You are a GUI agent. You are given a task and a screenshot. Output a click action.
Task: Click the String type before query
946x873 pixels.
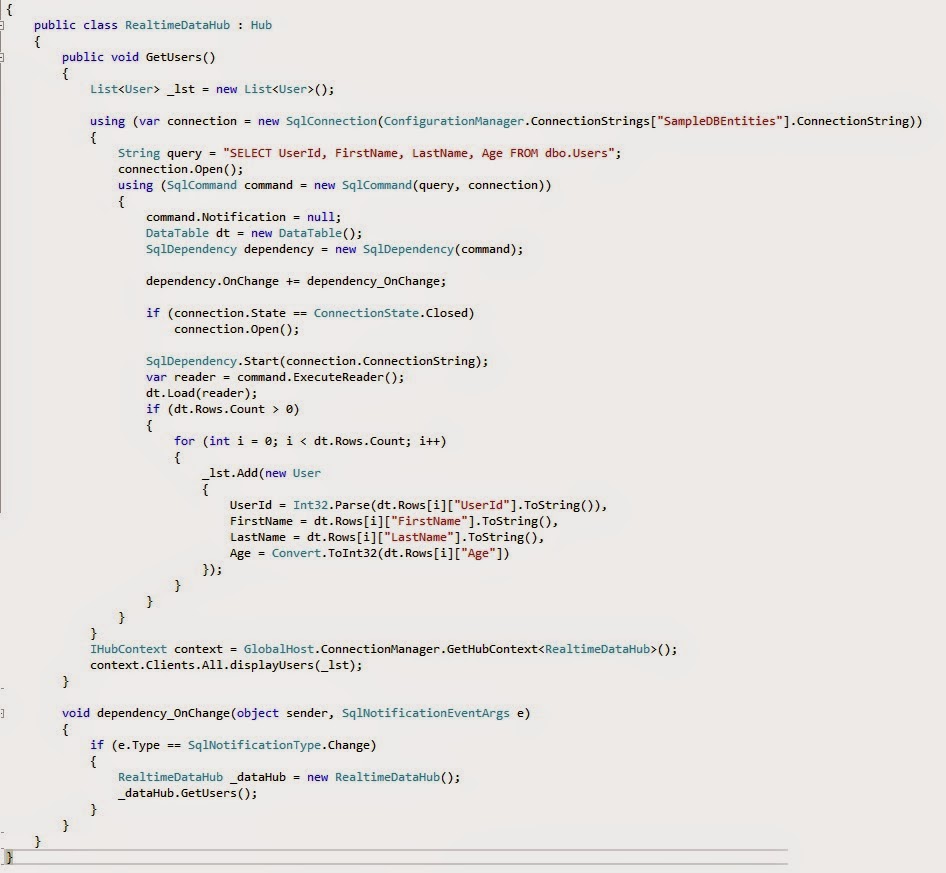point(139,153)
